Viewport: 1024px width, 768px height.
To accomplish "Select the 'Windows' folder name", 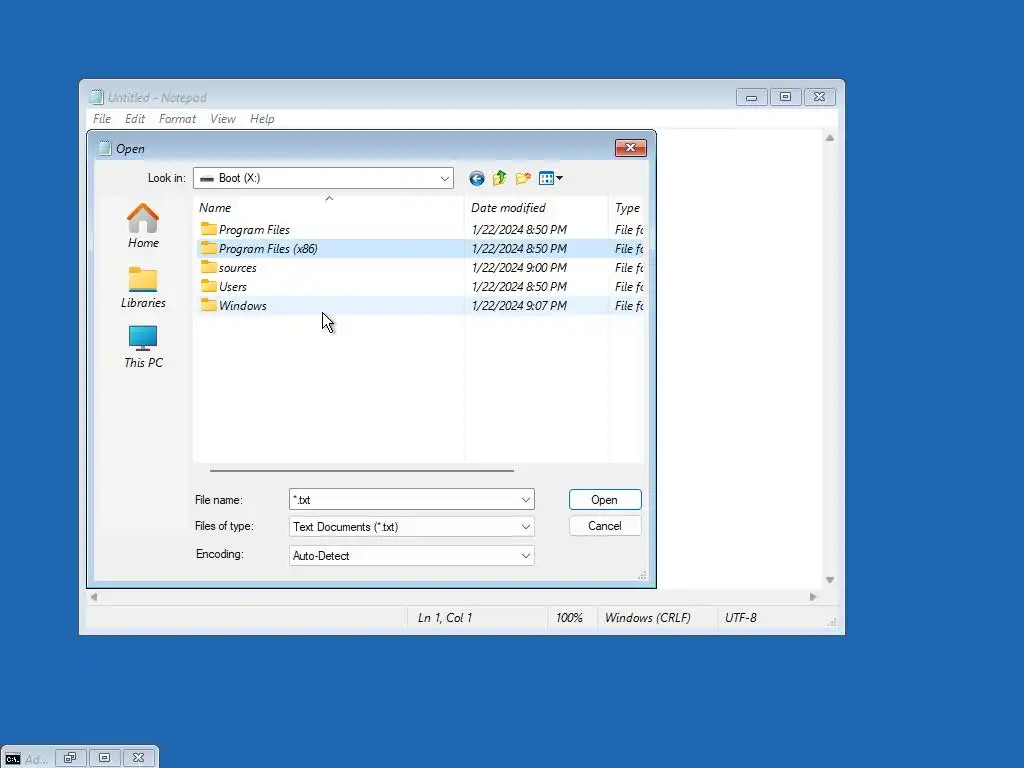I will 242,306.
